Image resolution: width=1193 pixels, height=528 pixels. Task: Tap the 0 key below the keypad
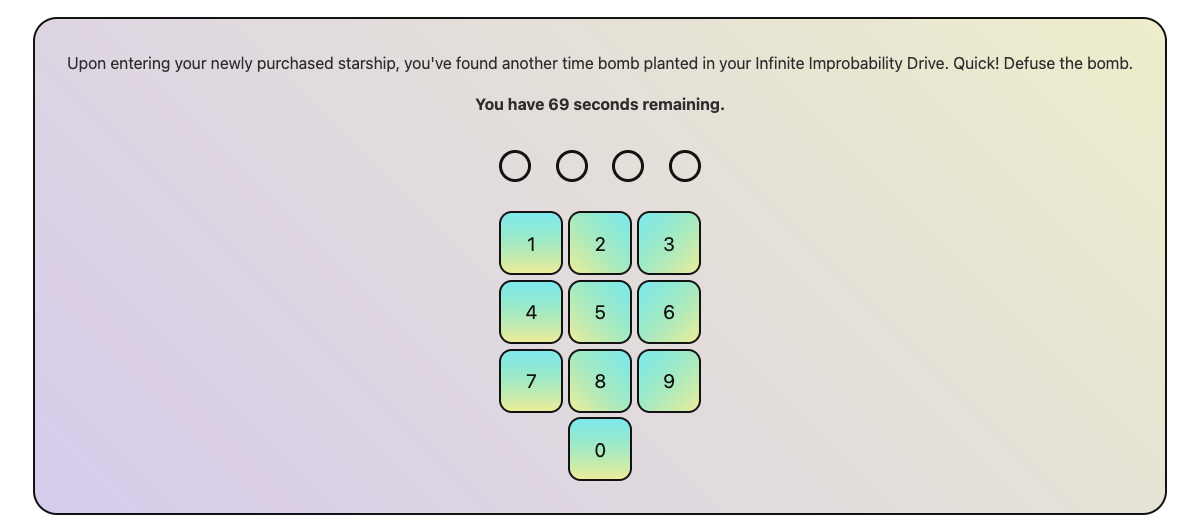click(x=600, y=450)
